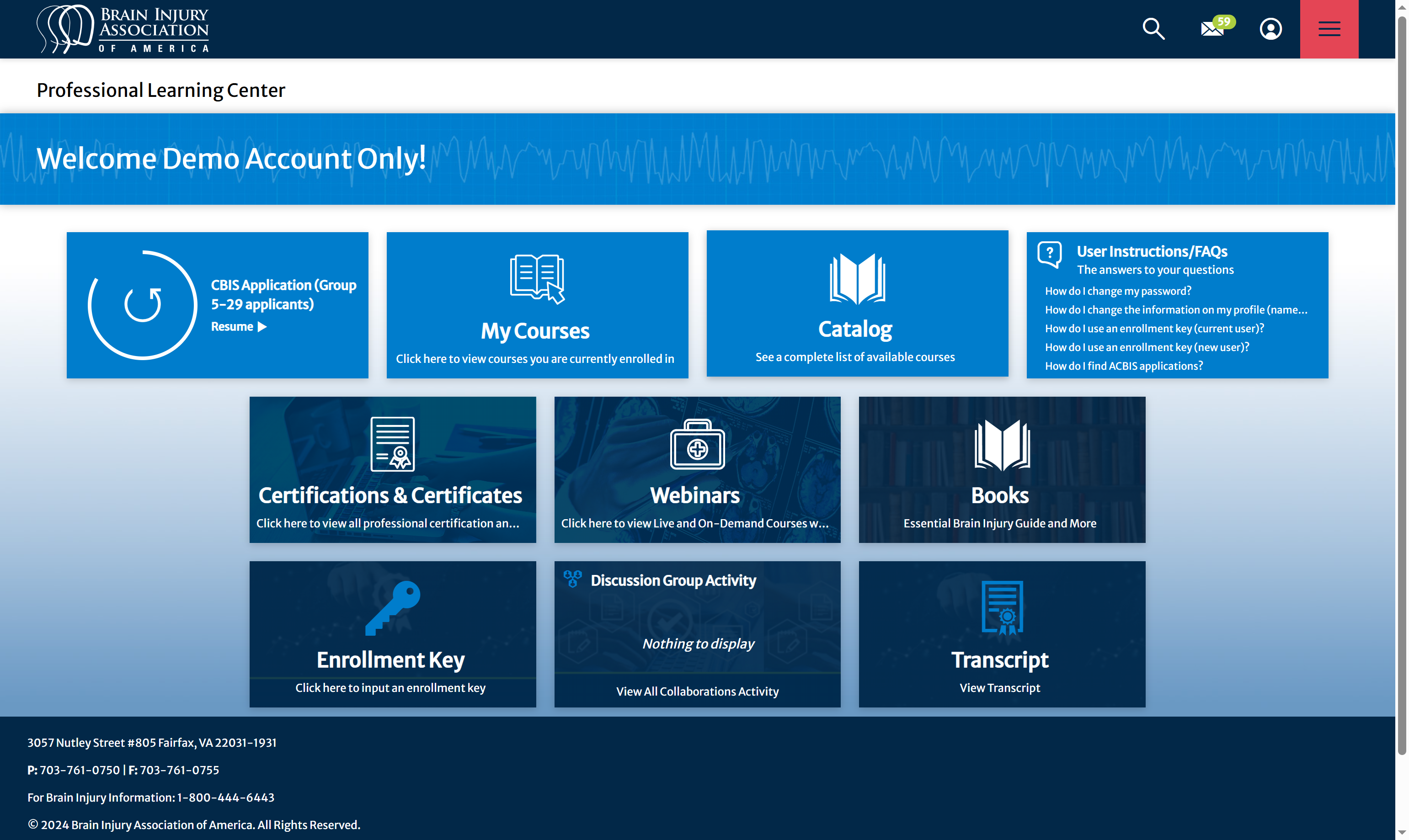This screenshot has width=1409, height=840.
Task: Open User Instructions/FAQs heading
Action: click(1152, 251)
